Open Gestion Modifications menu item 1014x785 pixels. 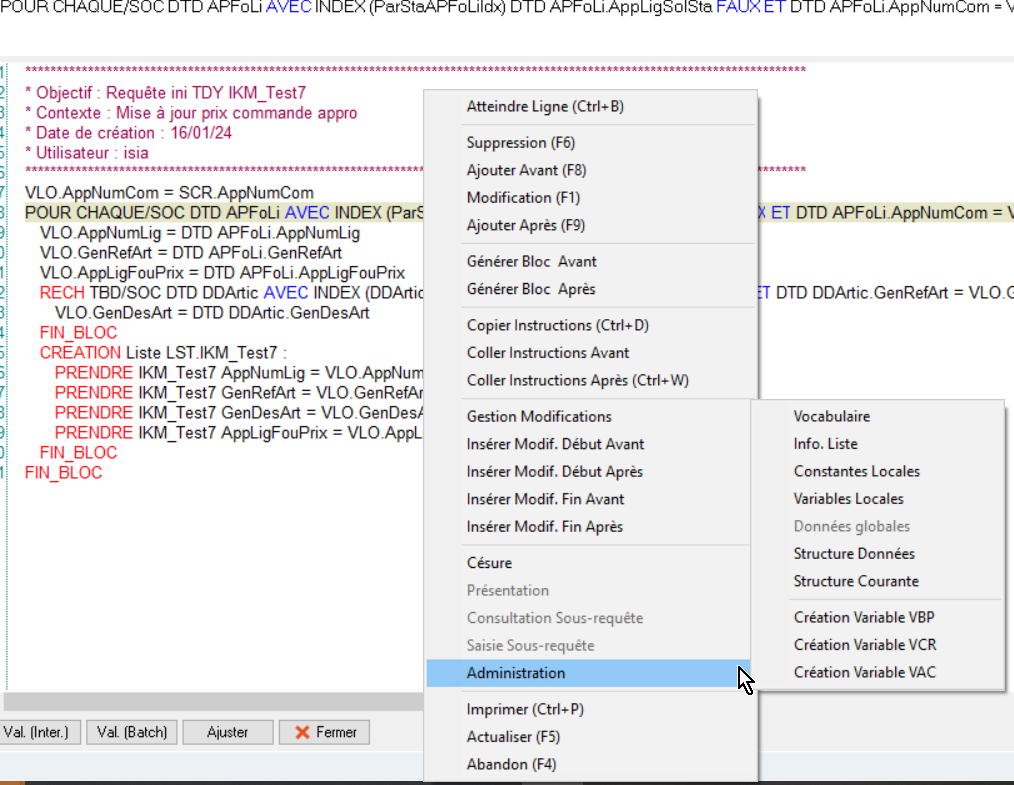click(x=539, y=416)
